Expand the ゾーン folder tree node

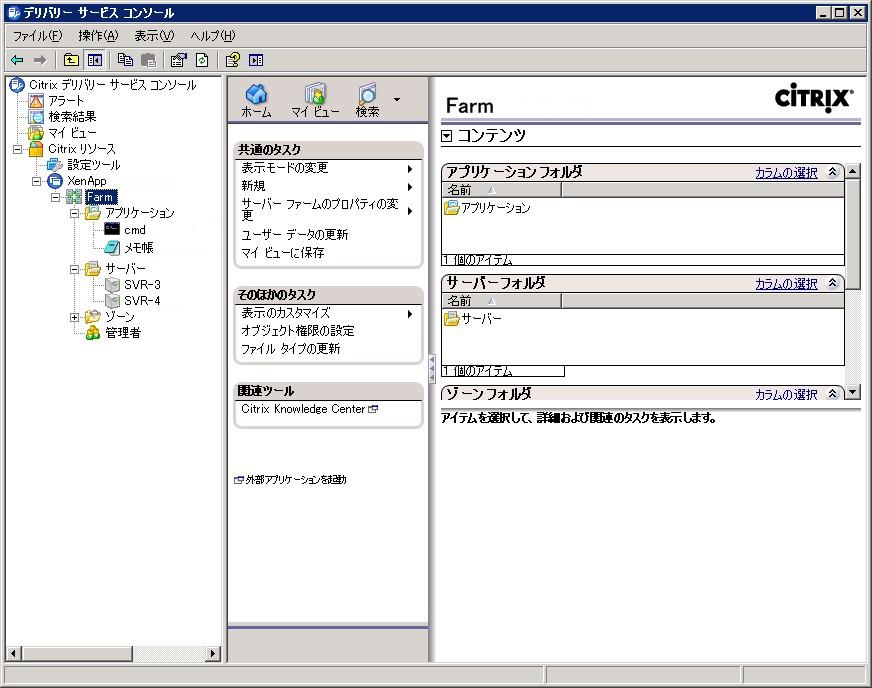(75, 317)
